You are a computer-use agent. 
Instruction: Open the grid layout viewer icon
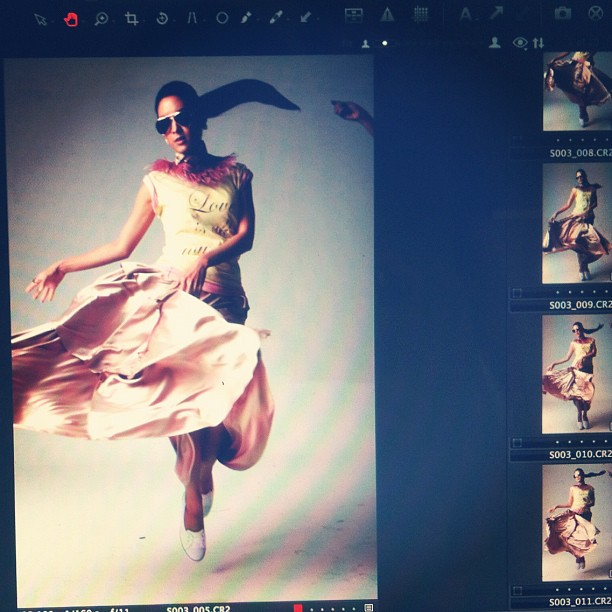(x=354, y=16)
